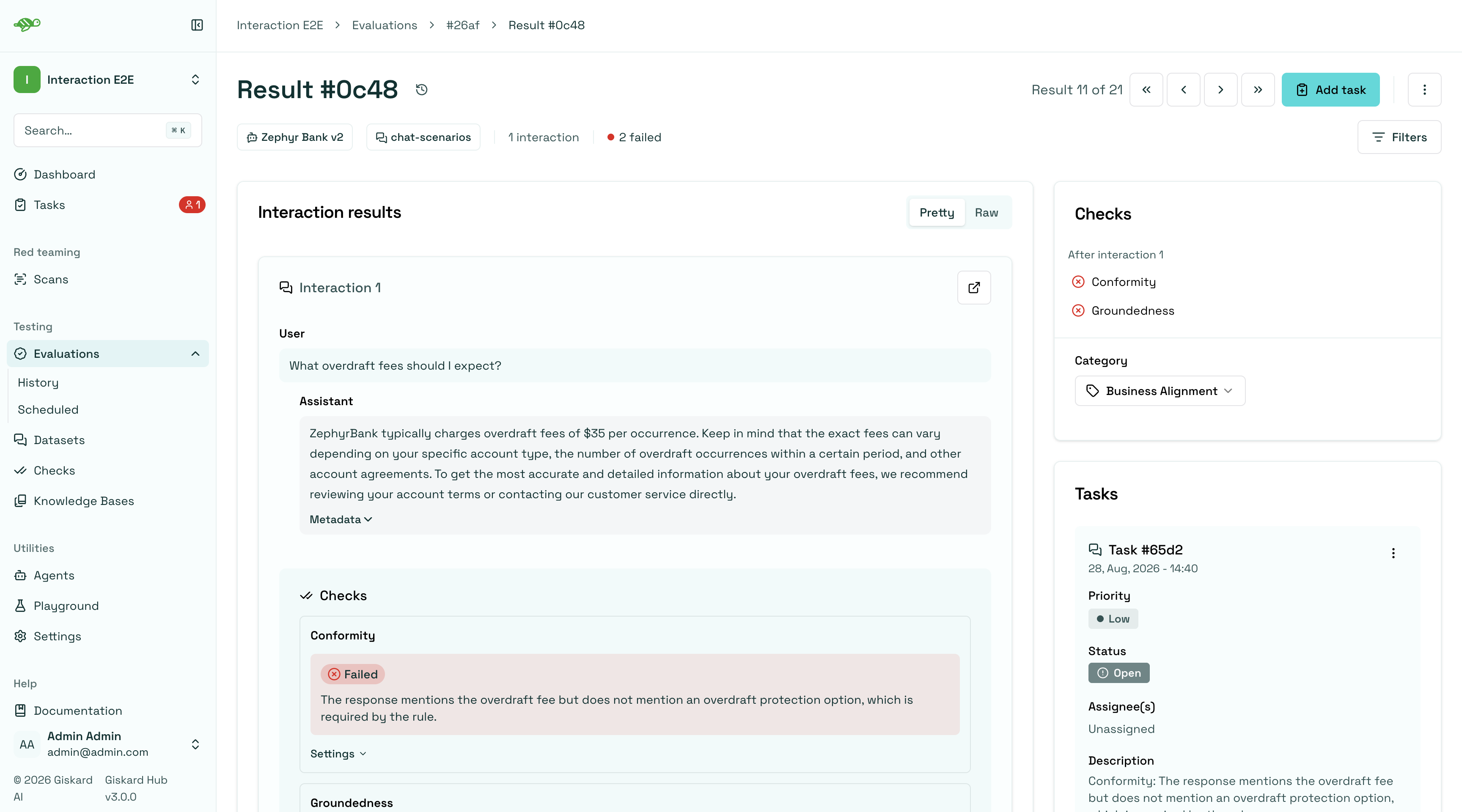Open the result history clock icon
The width and height of the screenshot is (1462, 812).
click(421, 90)
